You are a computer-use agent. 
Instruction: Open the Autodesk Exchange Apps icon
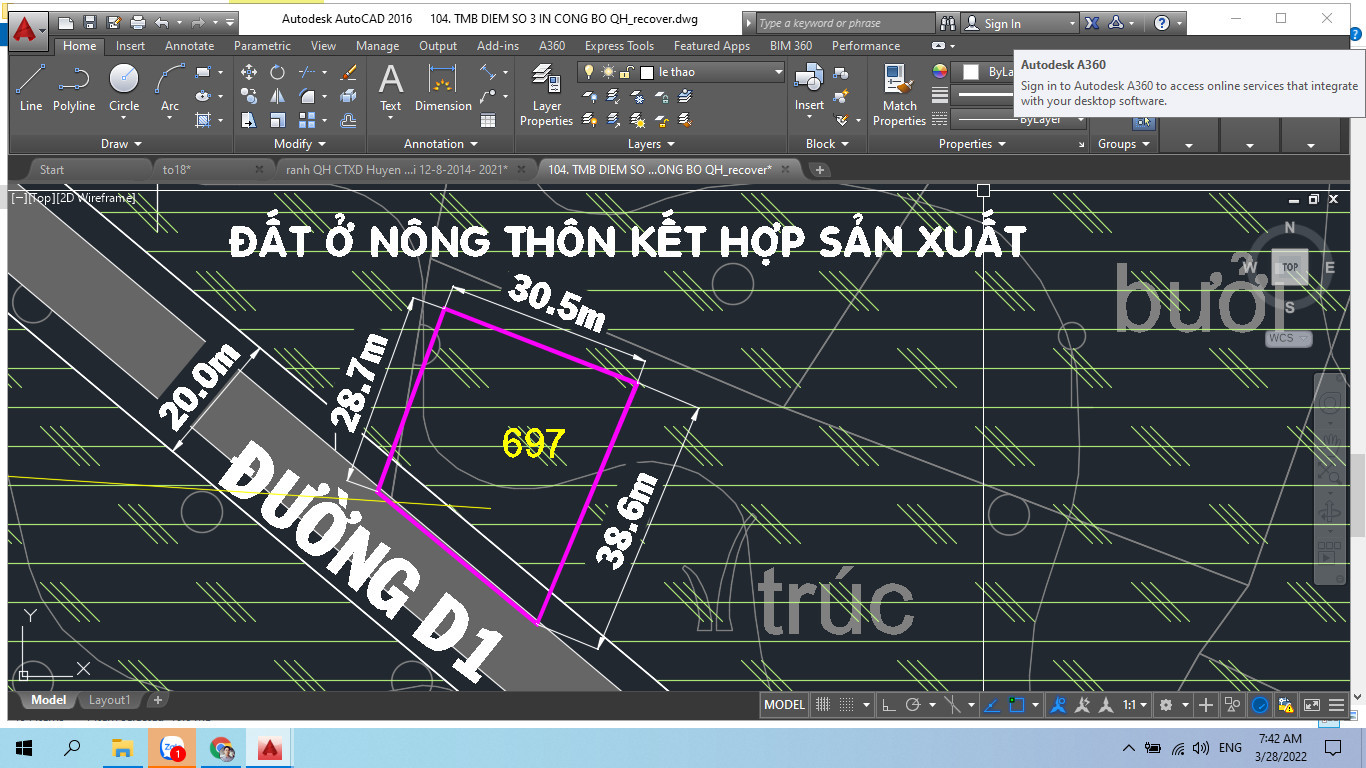[1092, 22]
